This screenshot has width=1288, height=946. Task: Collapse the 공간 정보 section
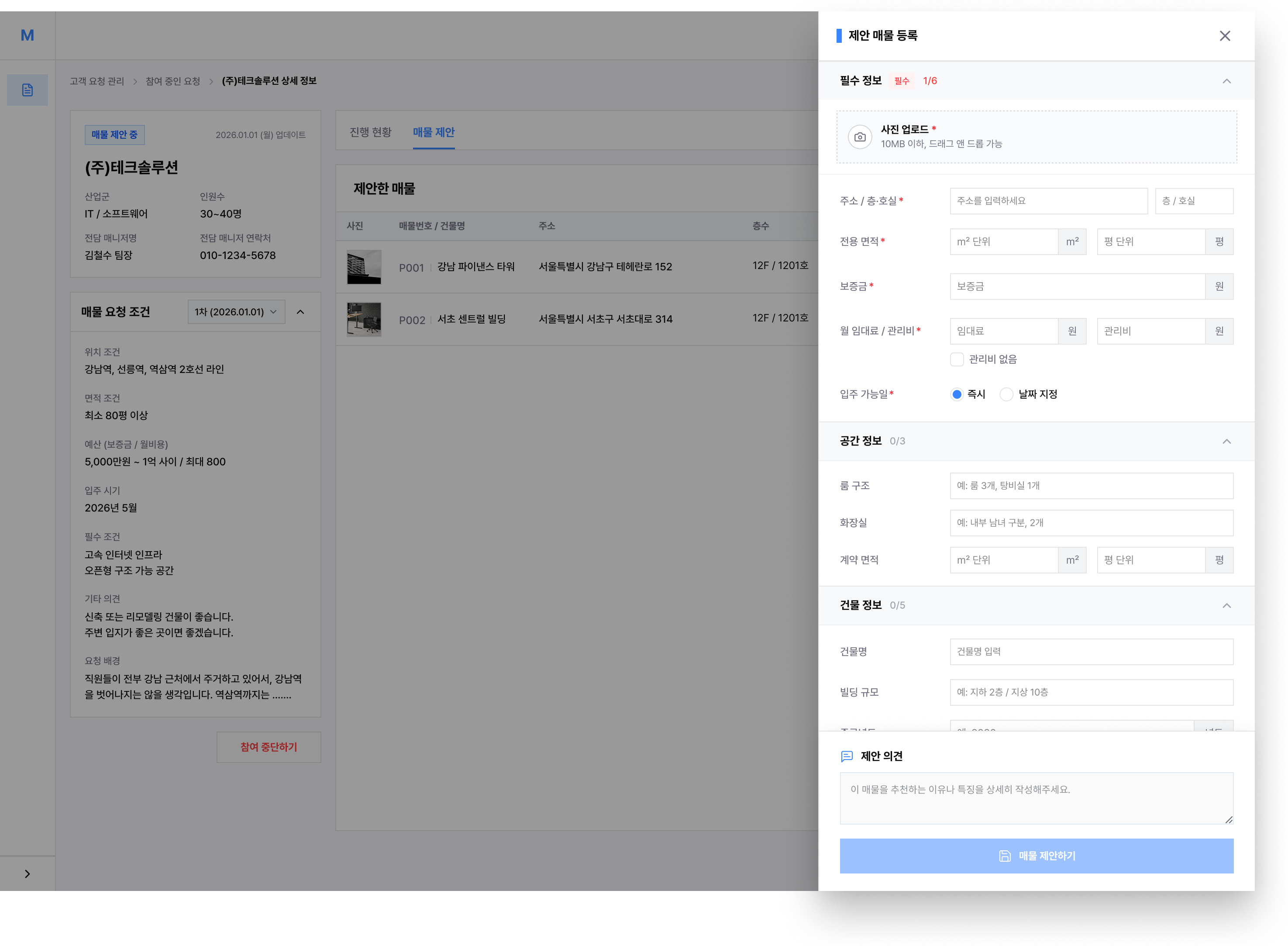coord(1226,441)
